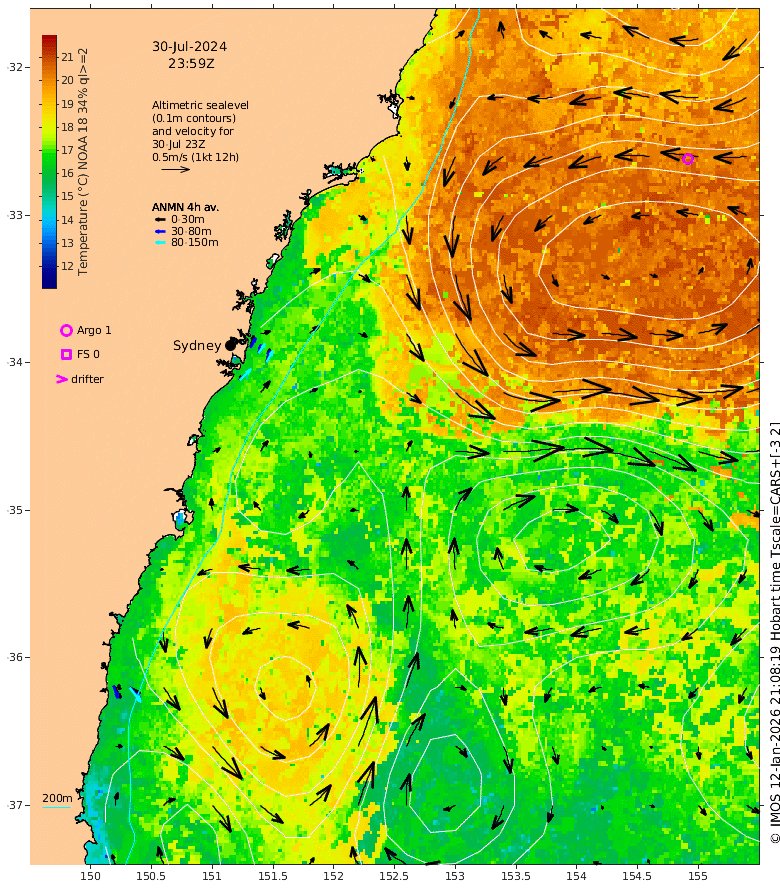Click the 155 longitude axis label
Image resolution: width=780 pixels, height=890 pixels.
(698, 876)
